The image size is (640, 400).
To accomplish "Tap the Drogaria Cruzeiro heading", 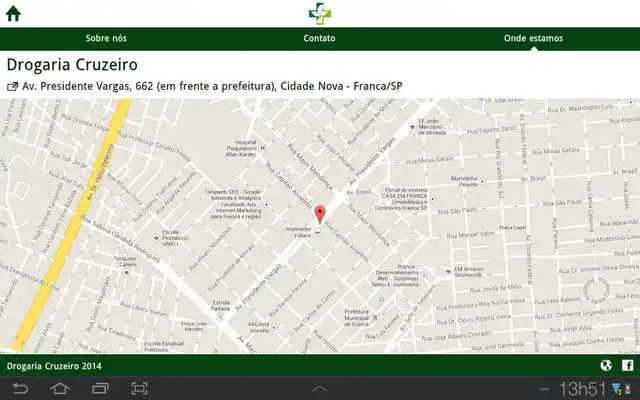I will point(72,65).
